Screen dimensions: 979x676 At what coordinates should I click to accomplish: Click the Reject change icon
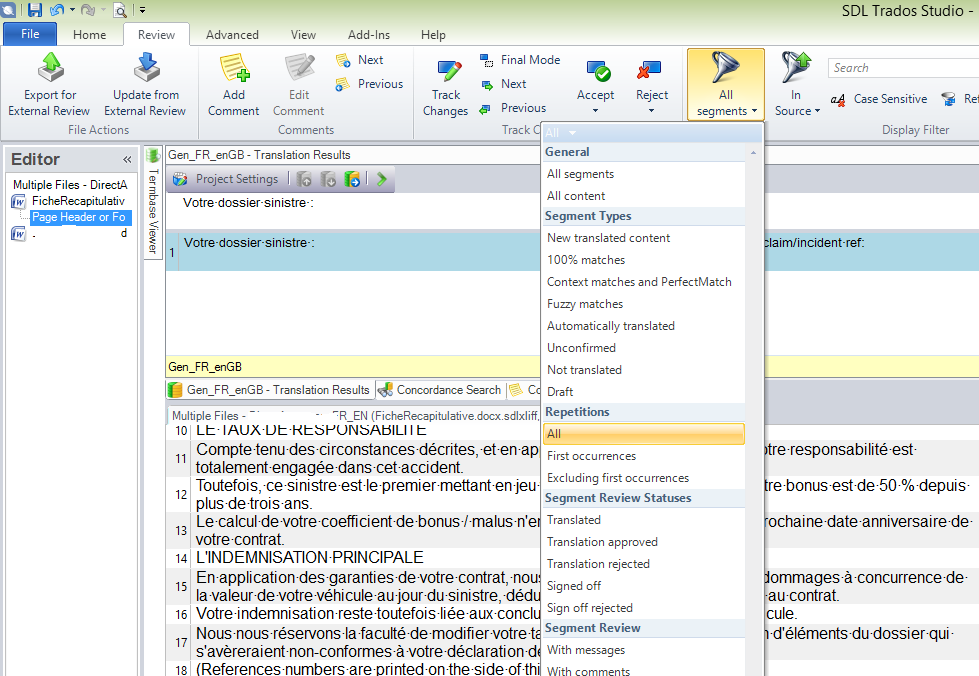click(x=649, y=71)
